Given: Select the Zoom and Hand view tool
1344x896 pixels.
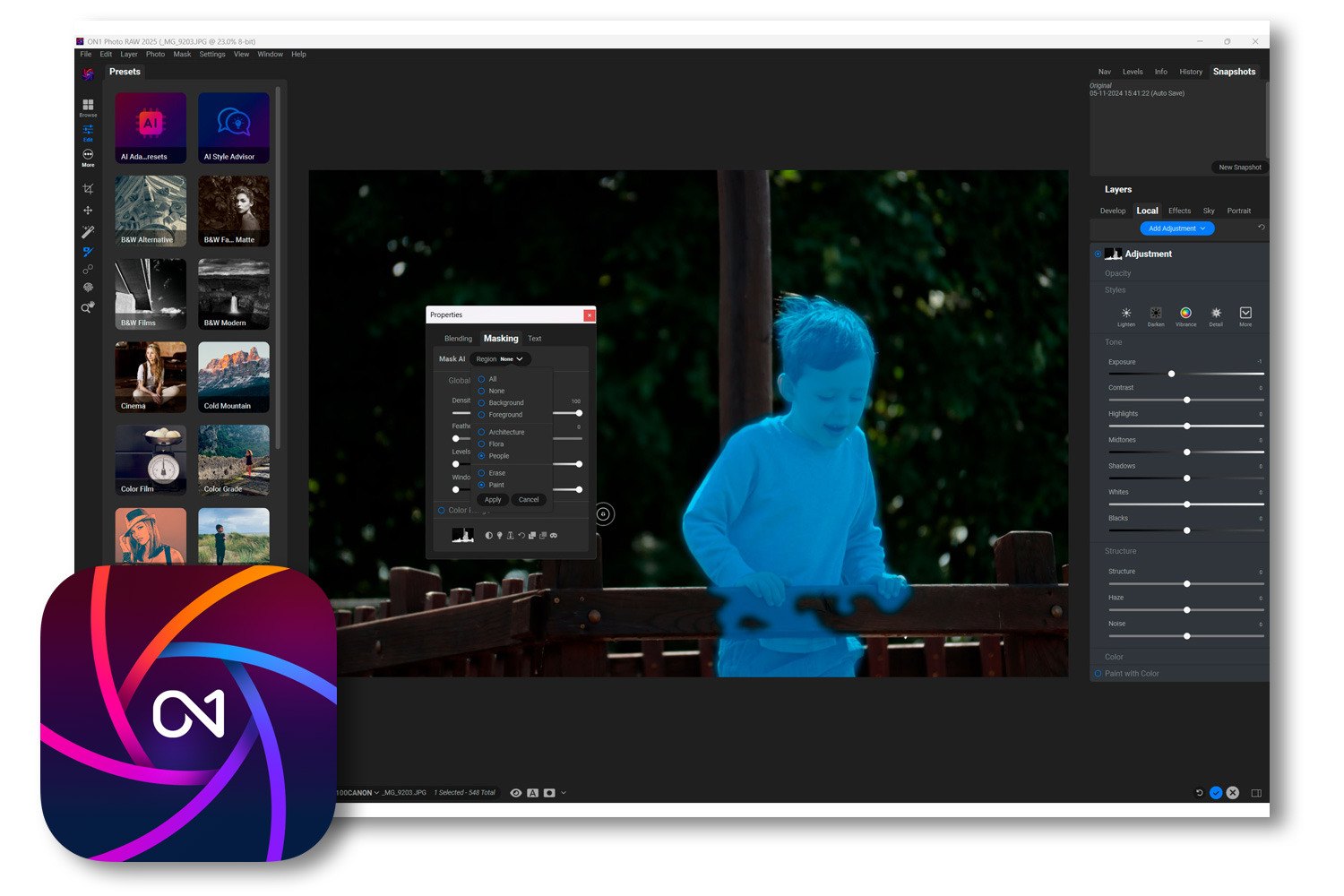Looking at the screenshot, I should (88, 307).
